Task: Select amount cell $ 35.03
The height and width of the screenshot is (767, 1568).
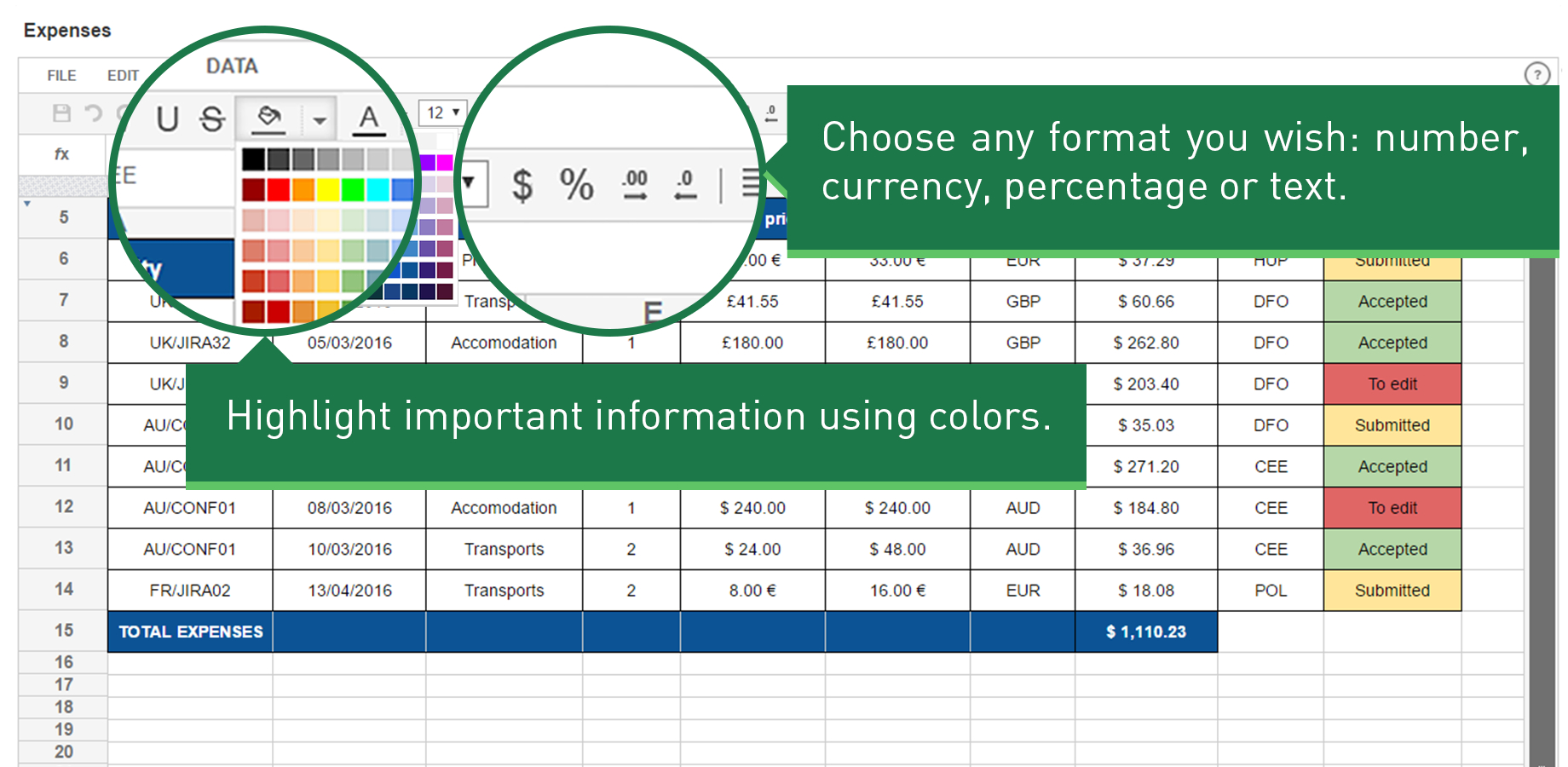Action: click(1146, 425)
